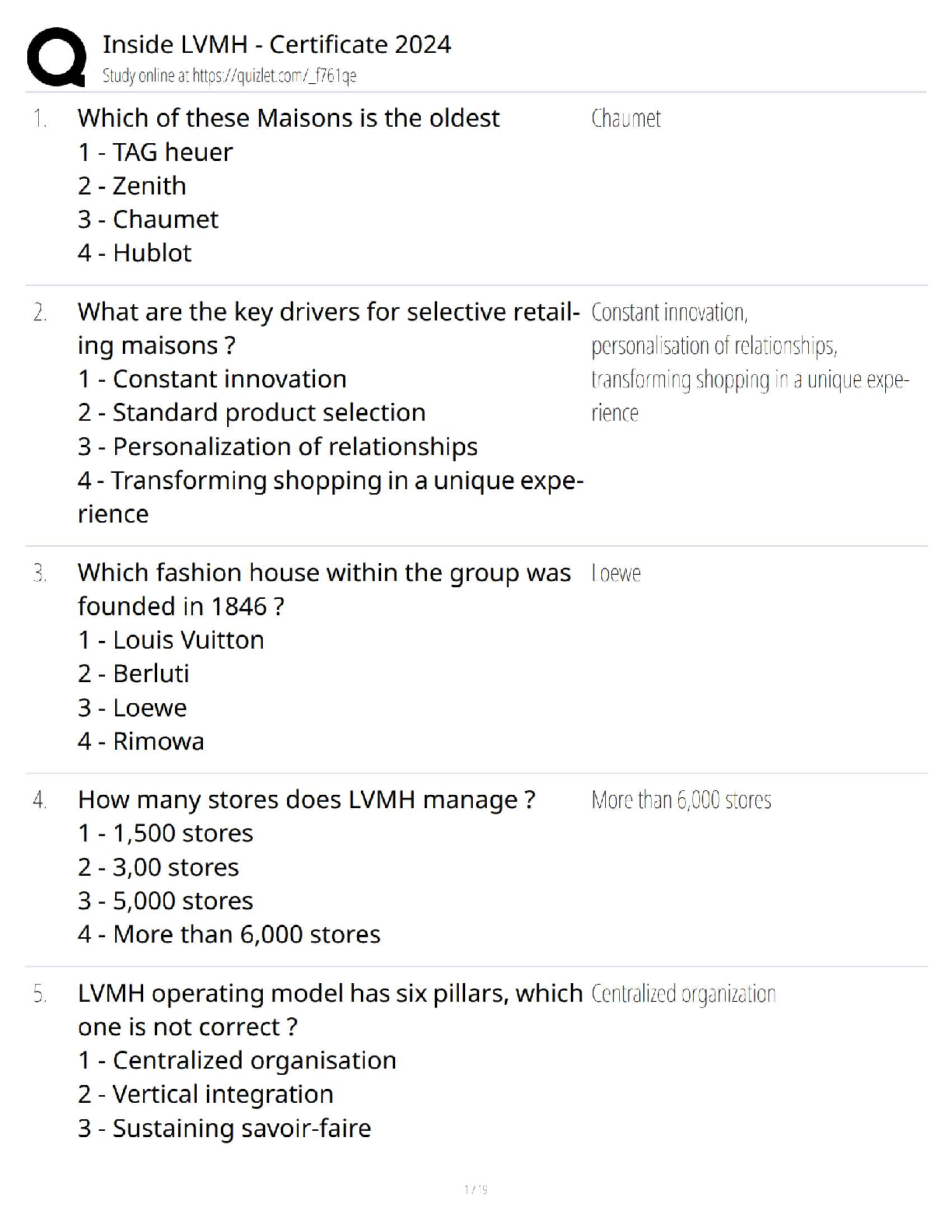
Task: Click the Quizlet Q logo icon
Action: tap(56, 57)
